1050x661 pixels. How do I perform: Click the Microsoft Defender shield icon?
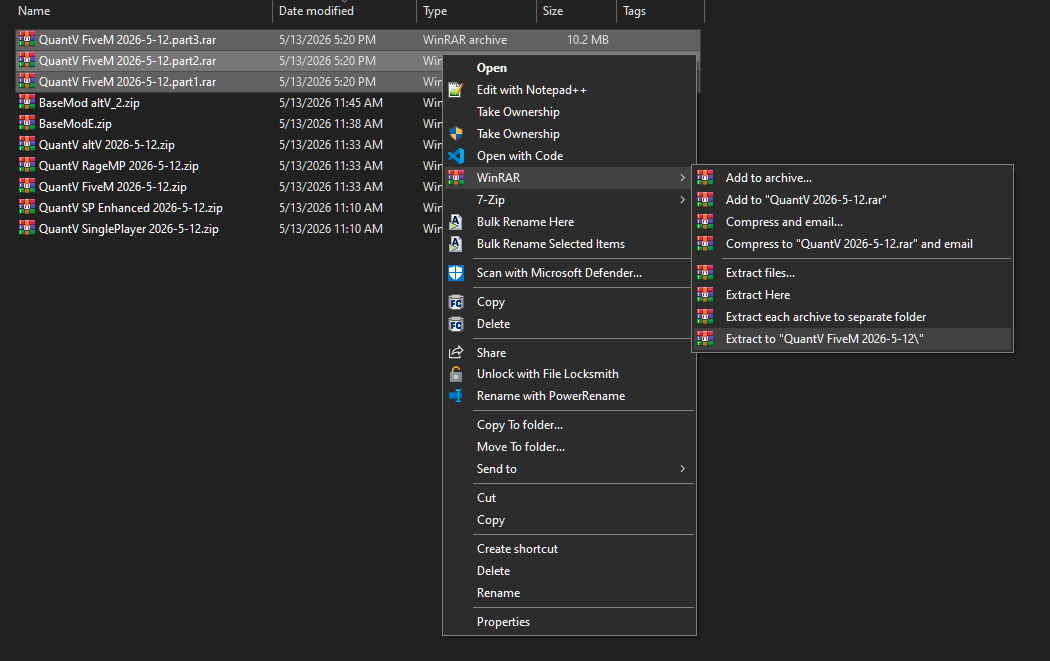click(x=455, y=273)
